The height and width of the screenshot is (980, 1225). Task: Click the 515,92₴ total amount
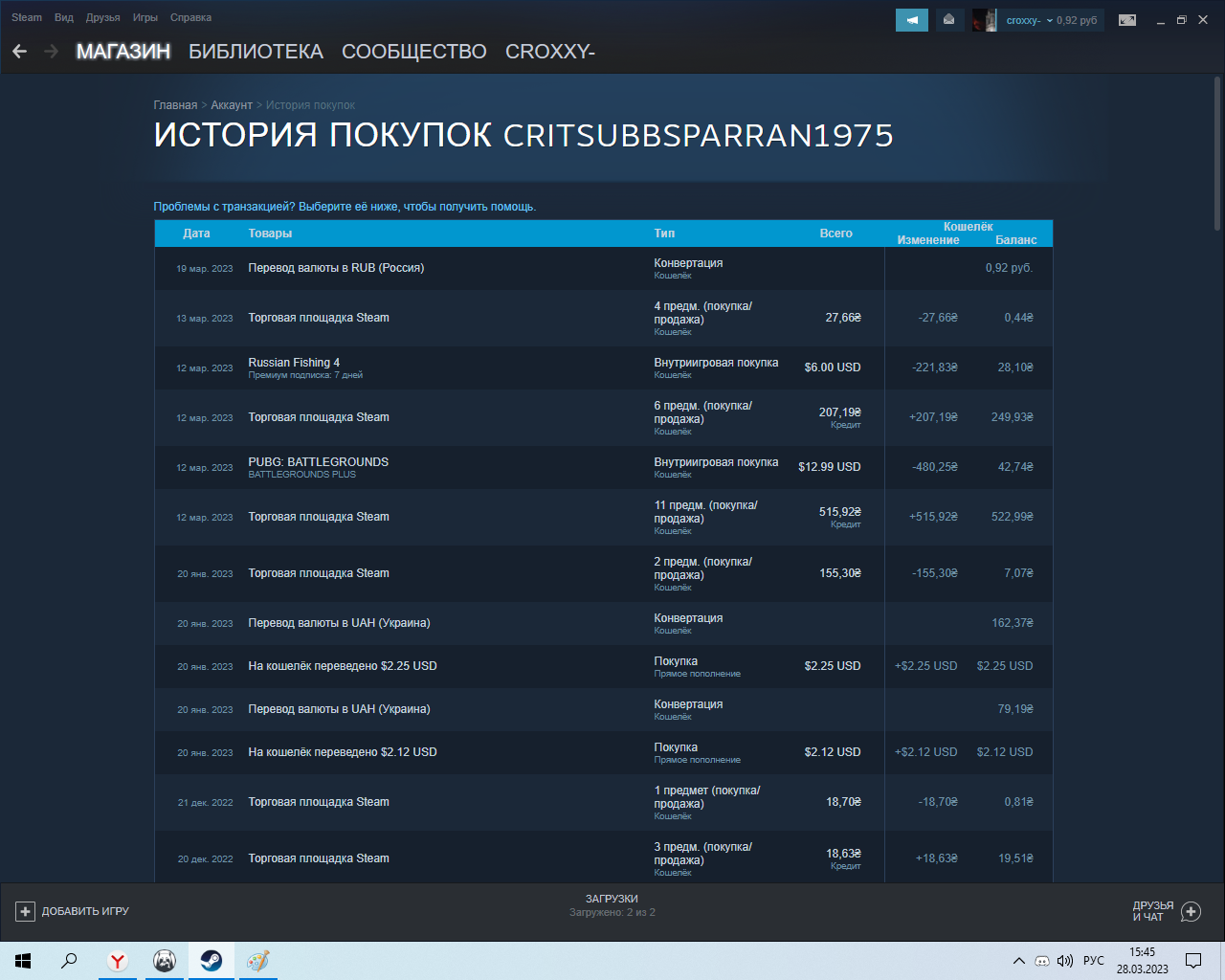tap(839, 512)
